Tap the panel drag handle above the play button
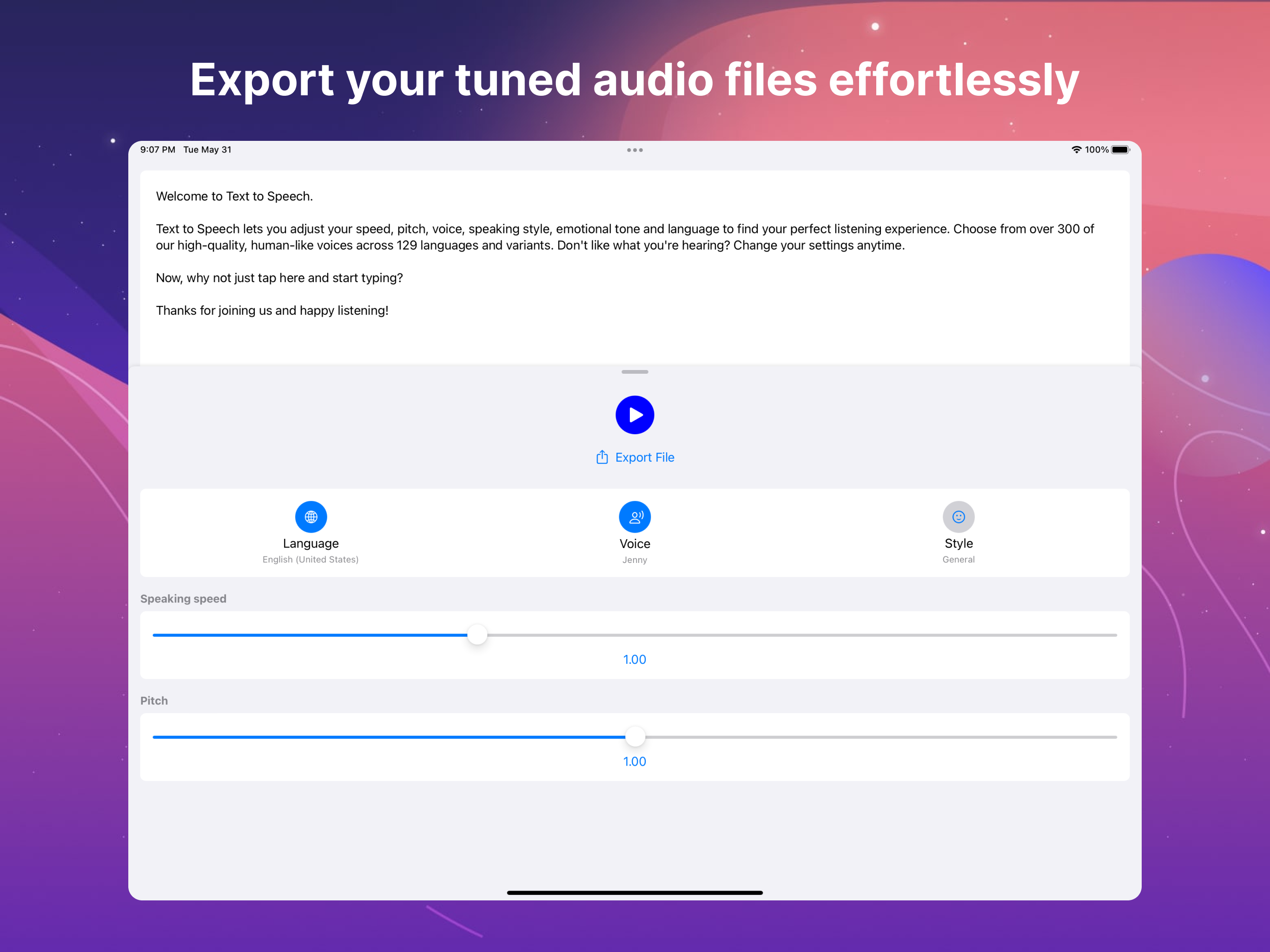This screenshot has width=1270, height=952. [635, 372]
